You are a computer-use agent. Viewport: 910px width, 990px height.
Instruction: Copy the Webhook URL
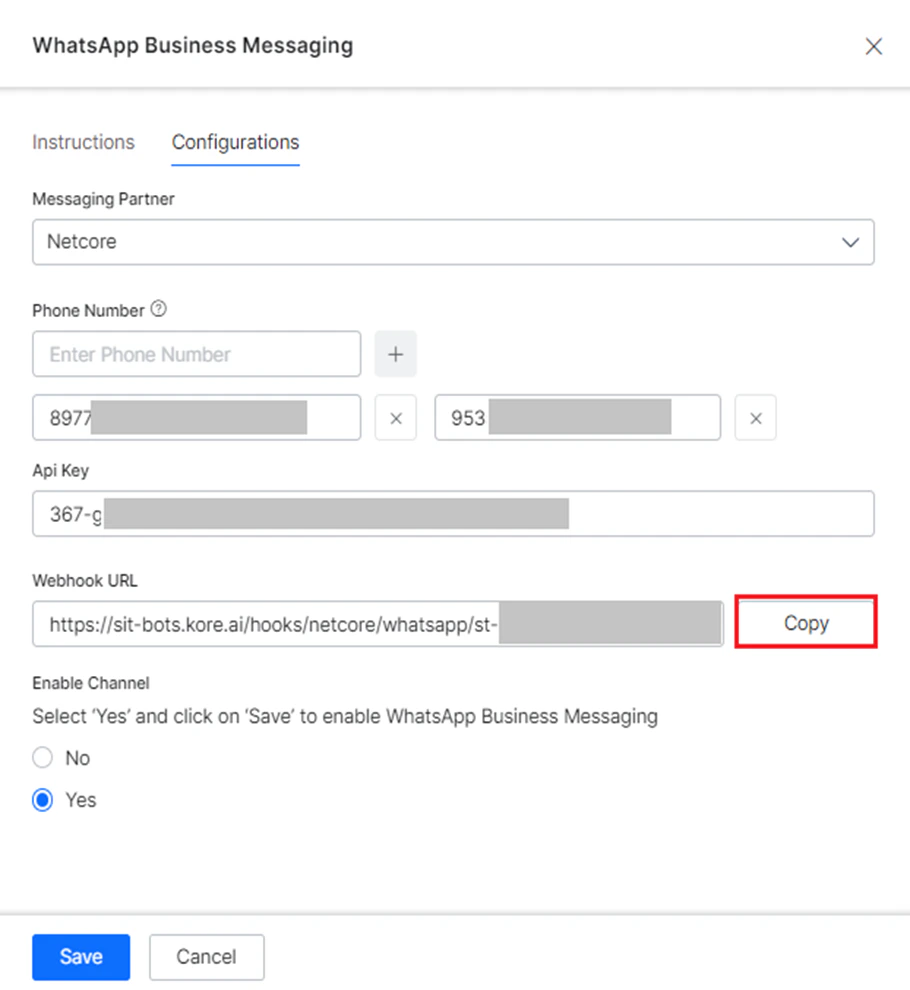coord(806,622)
